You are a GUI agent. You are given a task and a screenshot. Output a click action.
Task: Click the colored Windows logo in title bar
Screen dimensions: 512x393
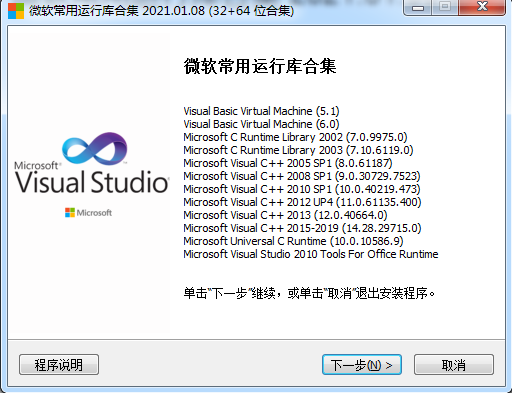click(16, 11)
